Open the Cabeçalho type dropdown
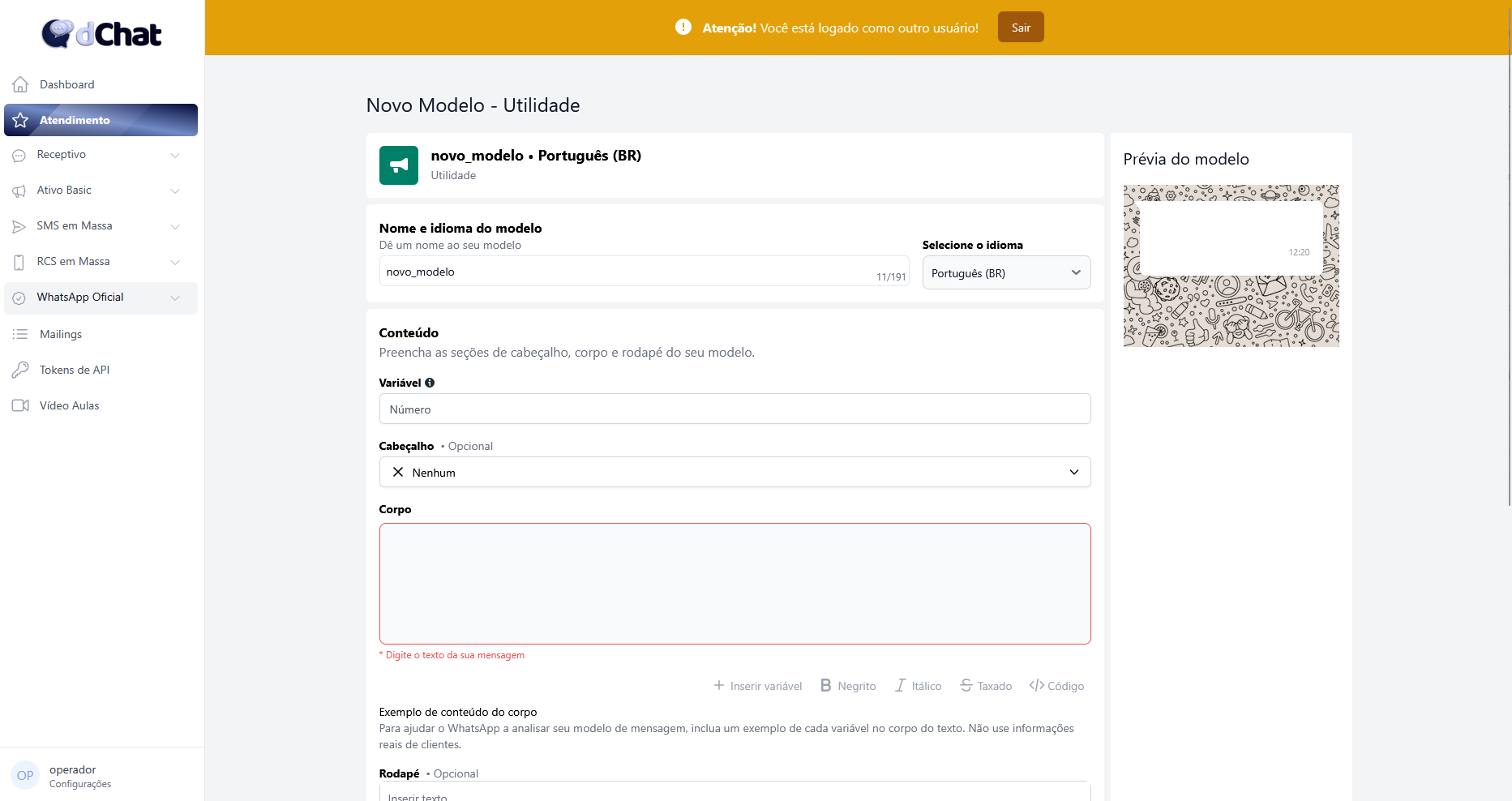Image resolution: width=1512 pixels, height=801 pixels. click(735, 473)
